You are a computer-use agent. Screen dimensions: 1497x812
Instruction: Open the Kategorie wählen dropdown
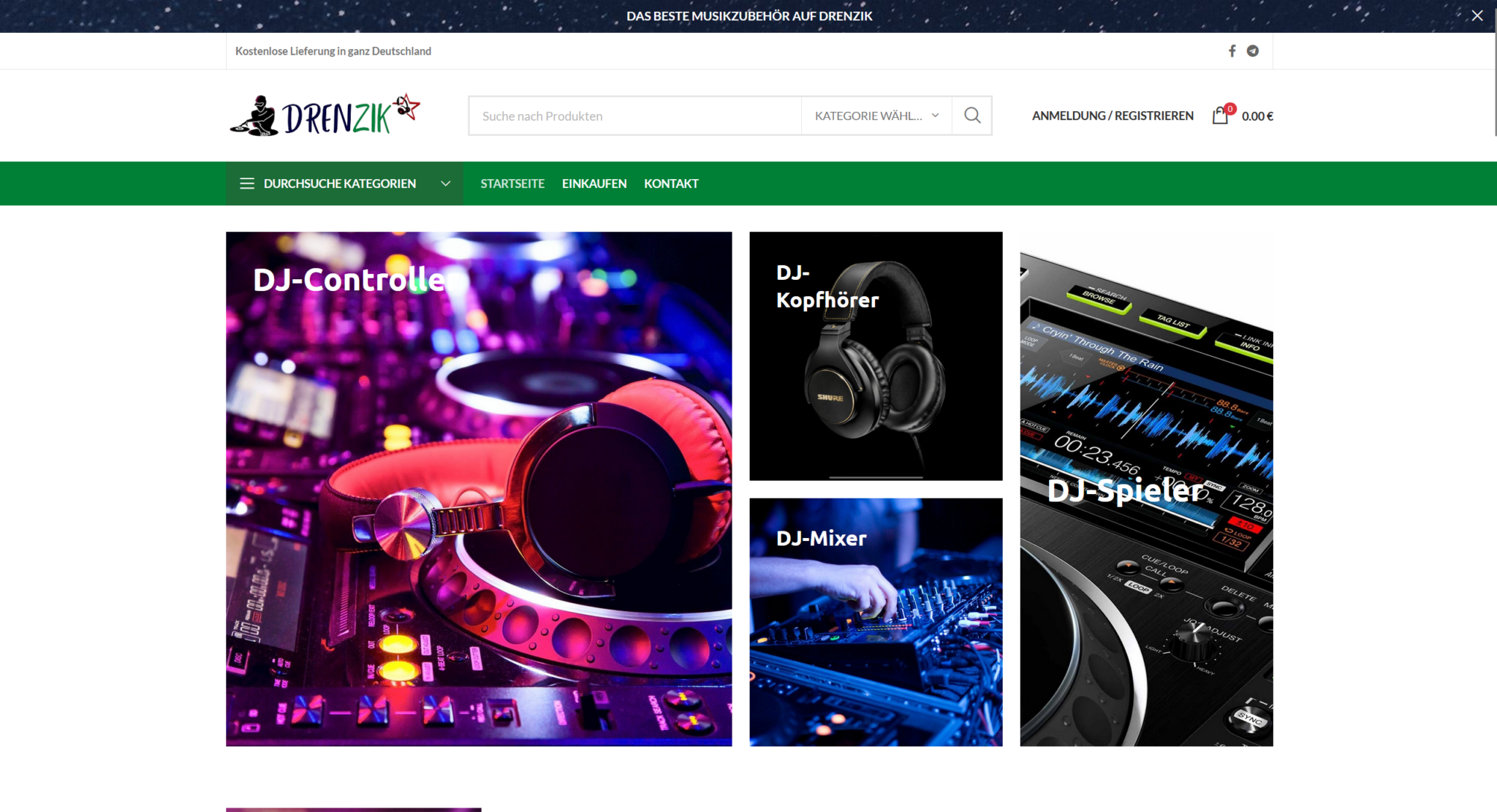click(876, 115)
